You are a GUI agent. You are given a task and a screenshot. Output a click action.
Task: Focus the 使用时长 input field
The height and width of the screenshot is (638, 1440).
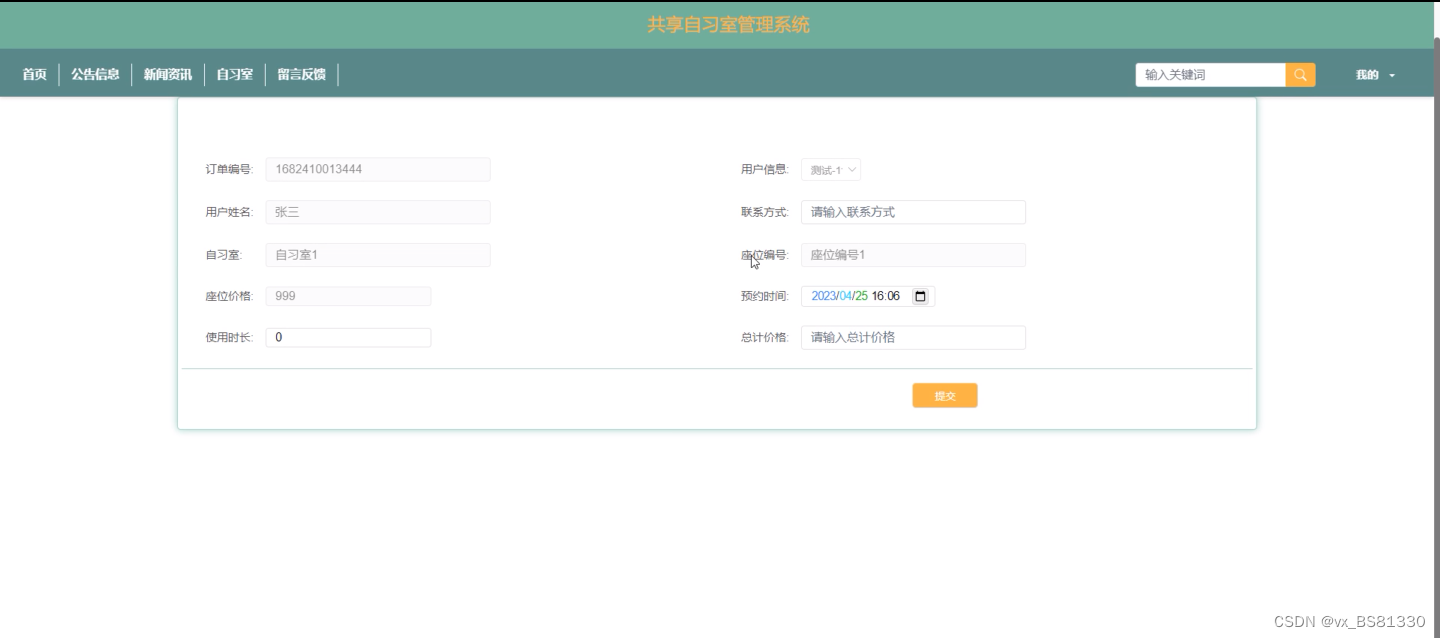tap(348, 338)
